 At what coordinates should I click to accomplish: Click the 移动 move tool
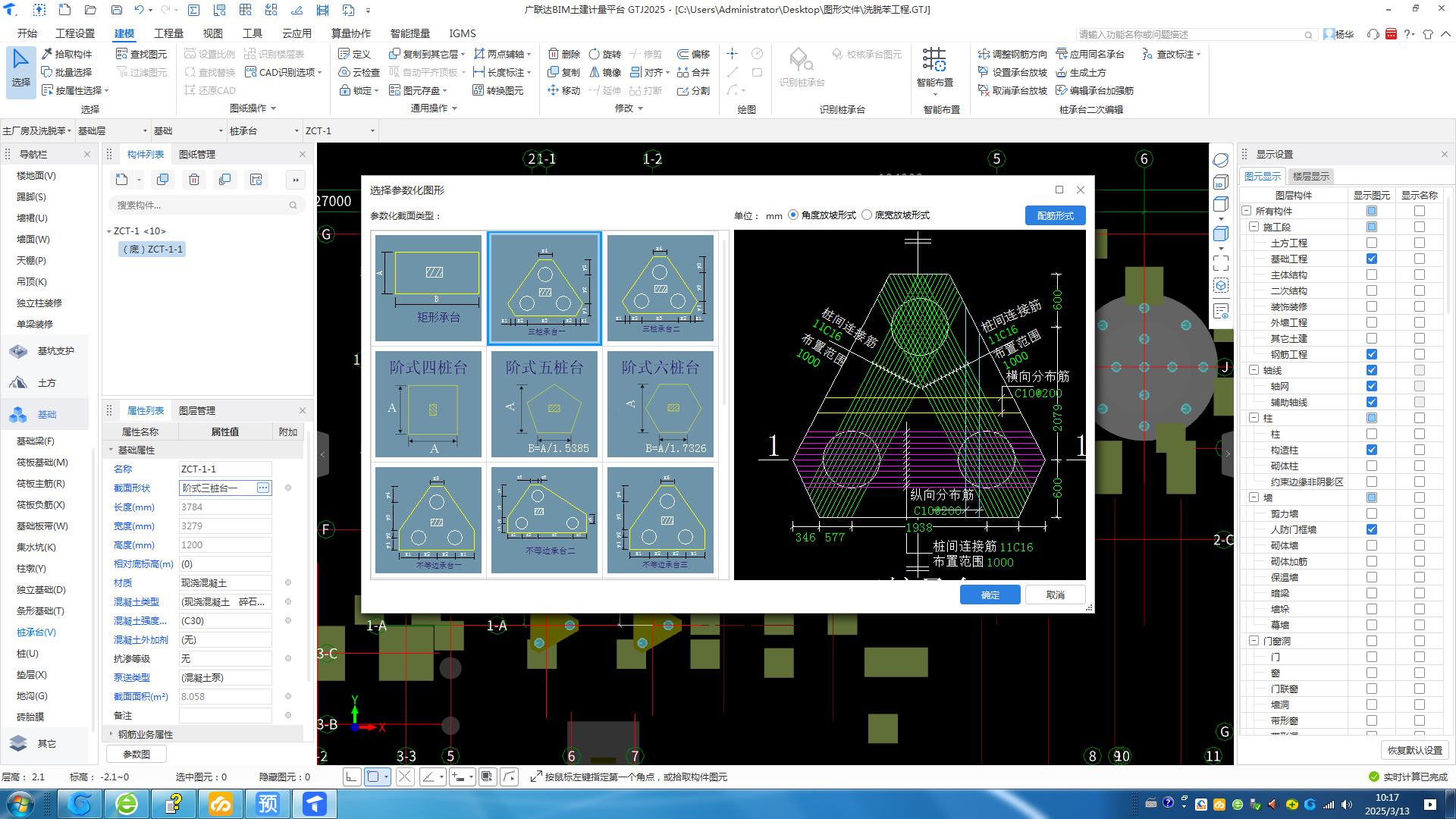click(x=564, y=90)
